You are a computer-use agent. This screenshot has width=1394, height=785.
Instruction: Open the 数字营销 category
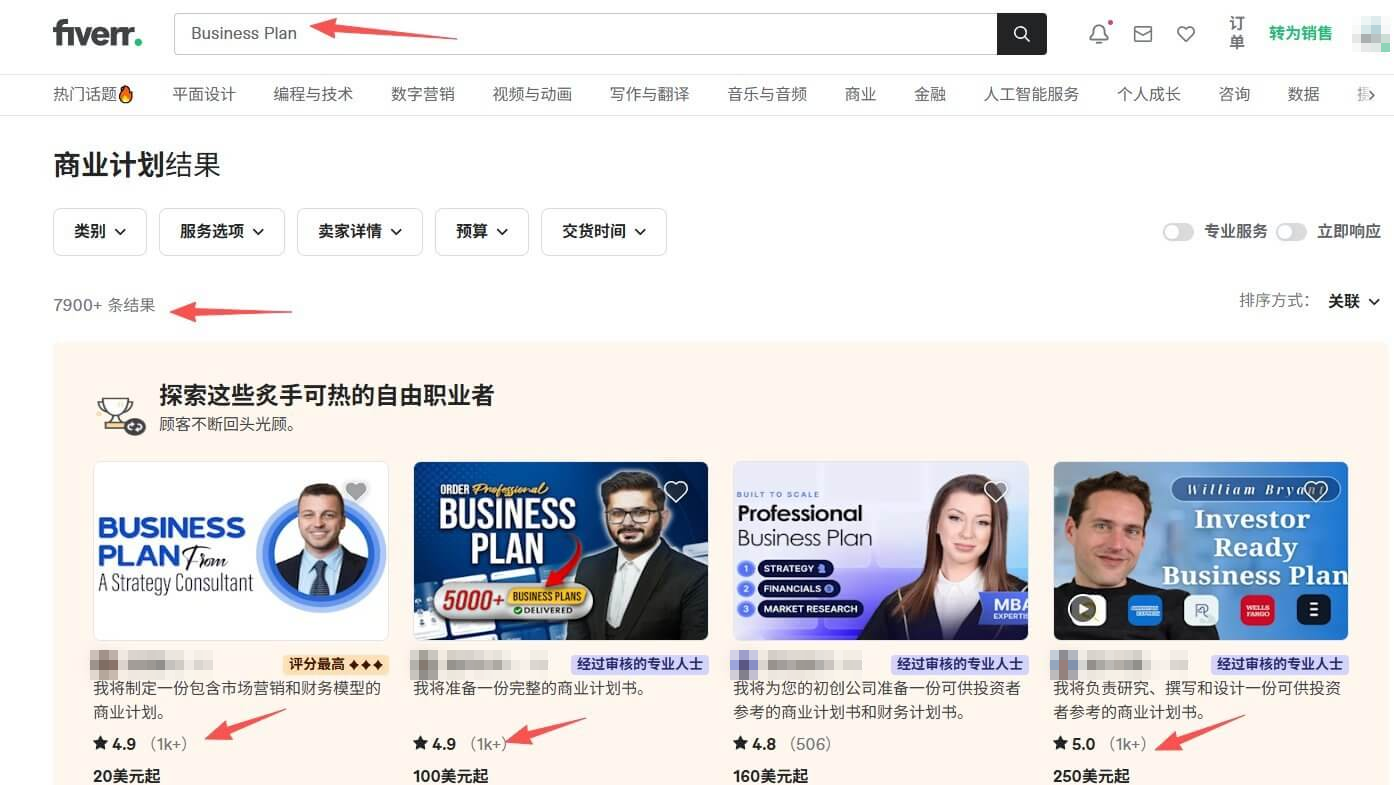[423, 94]
